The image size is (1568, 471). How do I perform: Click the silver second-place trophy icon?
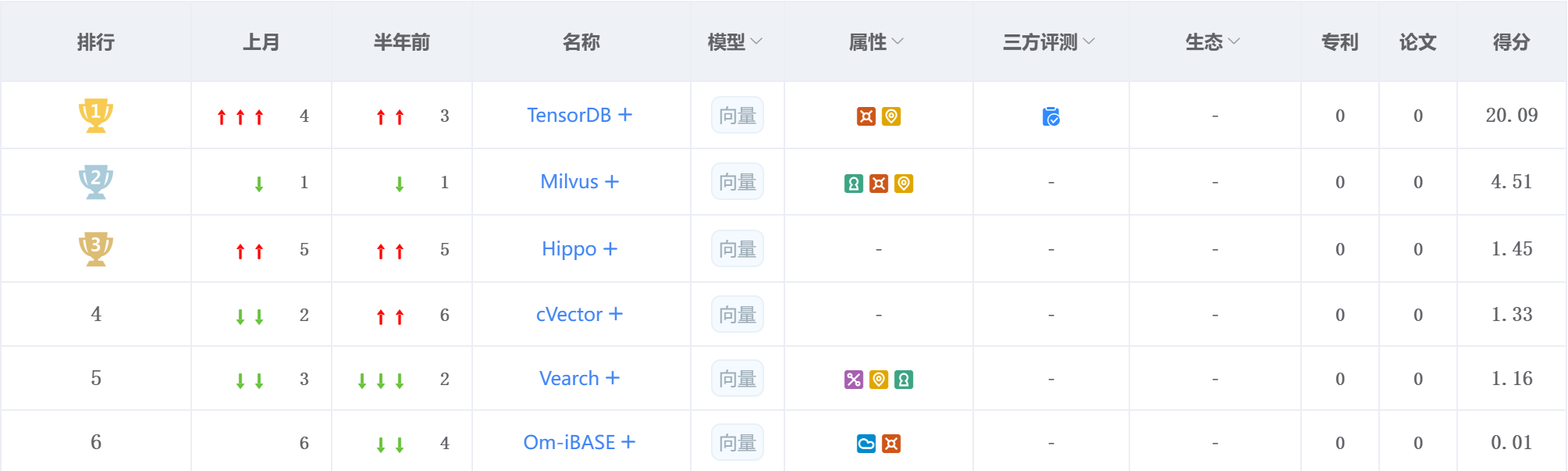click(x=96, y=181)
